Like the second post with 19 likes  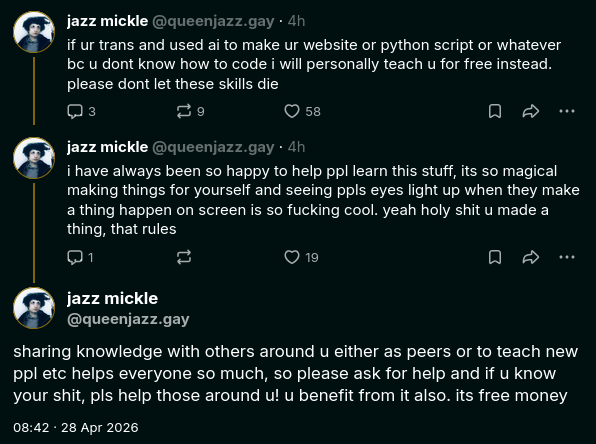(301, 257)
